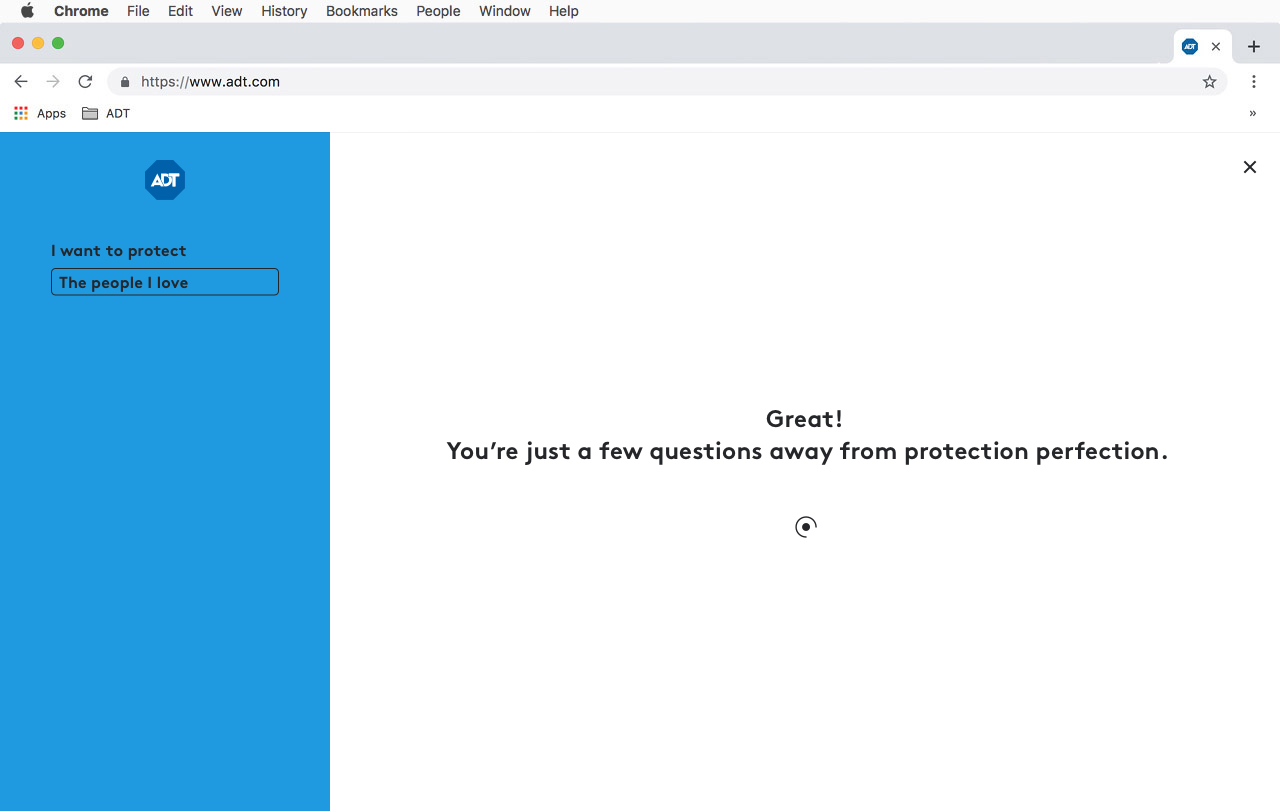Image resolution: width=1280 pixels, height=811 pixels.
Task: Open the Window menu
Action: point(505,11)
